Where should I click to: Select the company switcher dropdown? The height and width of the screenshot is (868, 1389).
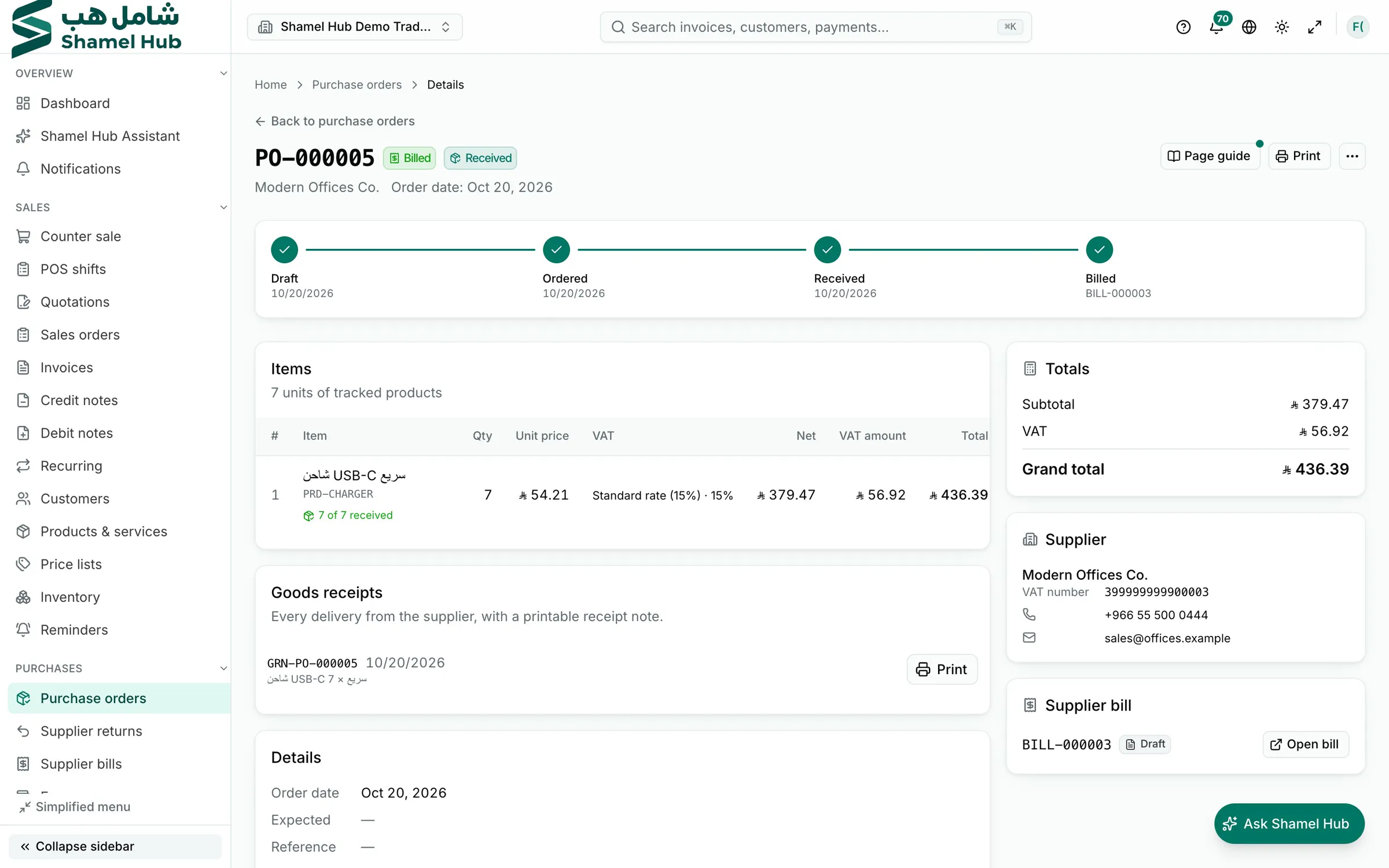pos(354,27)
